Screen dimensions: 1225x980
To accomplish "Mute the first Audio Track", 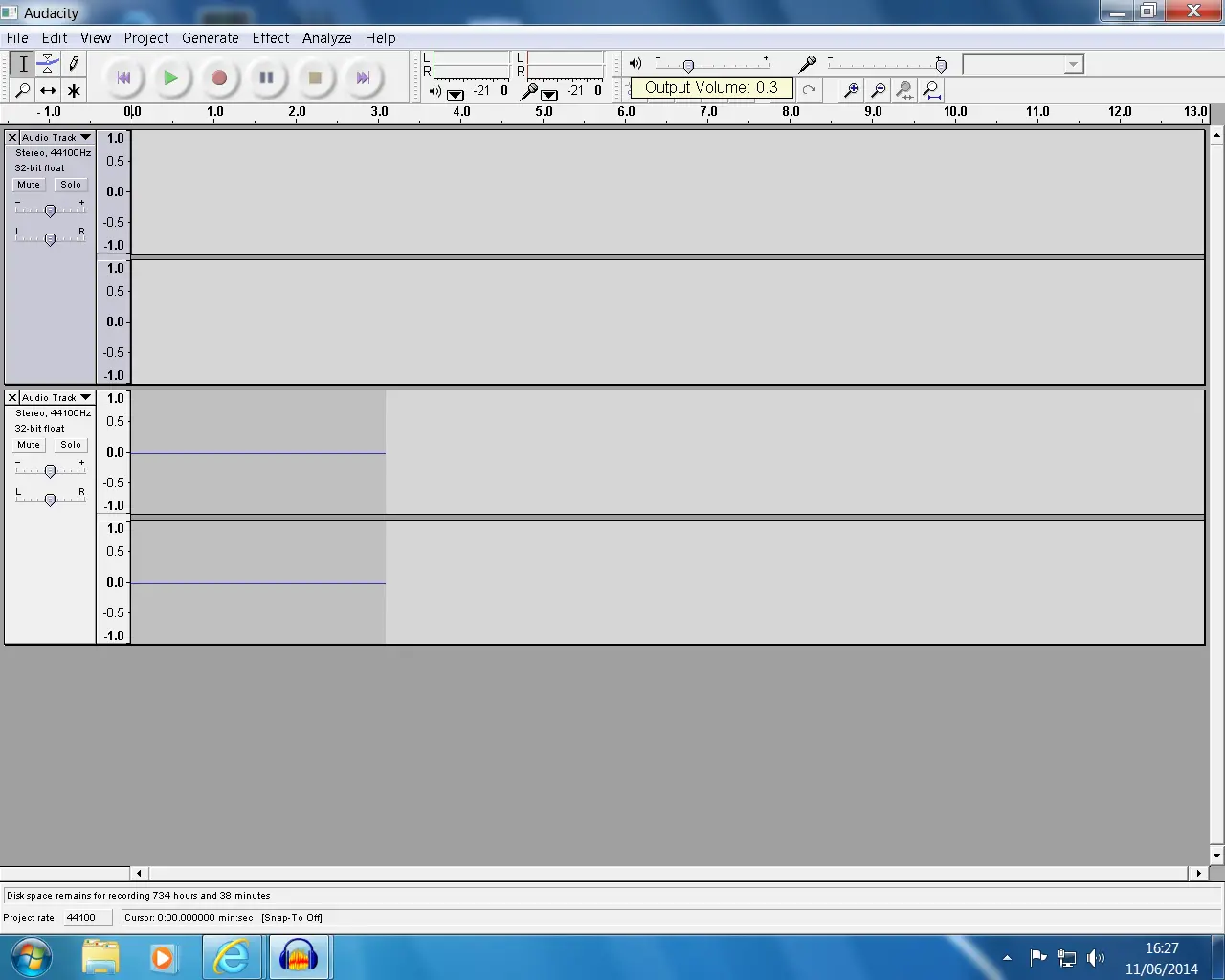I will (x=29, y=185).
